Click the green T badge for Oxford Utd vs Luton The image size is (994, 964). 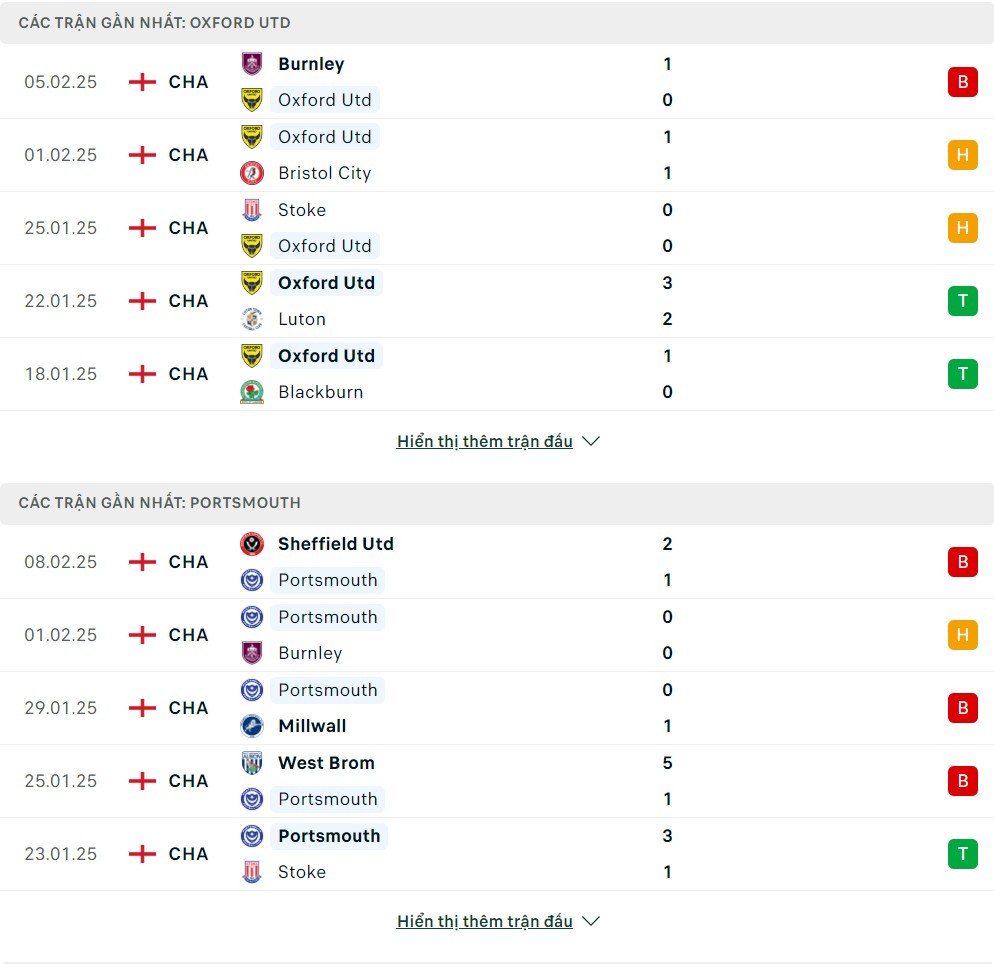[962, 300]
